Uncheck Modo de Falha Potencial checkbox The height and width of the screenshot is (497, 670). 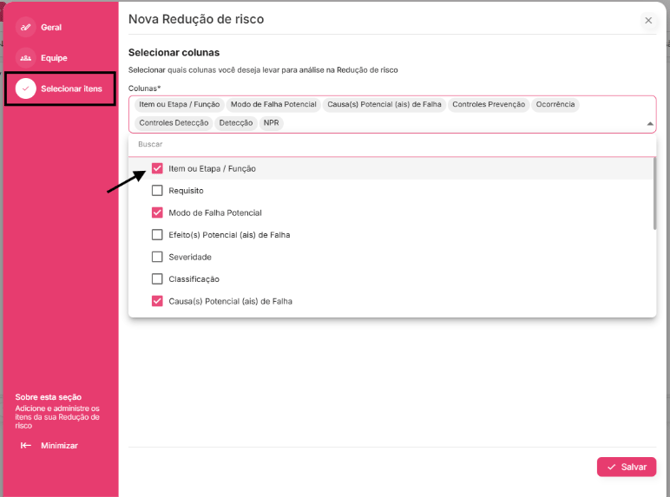[x=157, y=213]
